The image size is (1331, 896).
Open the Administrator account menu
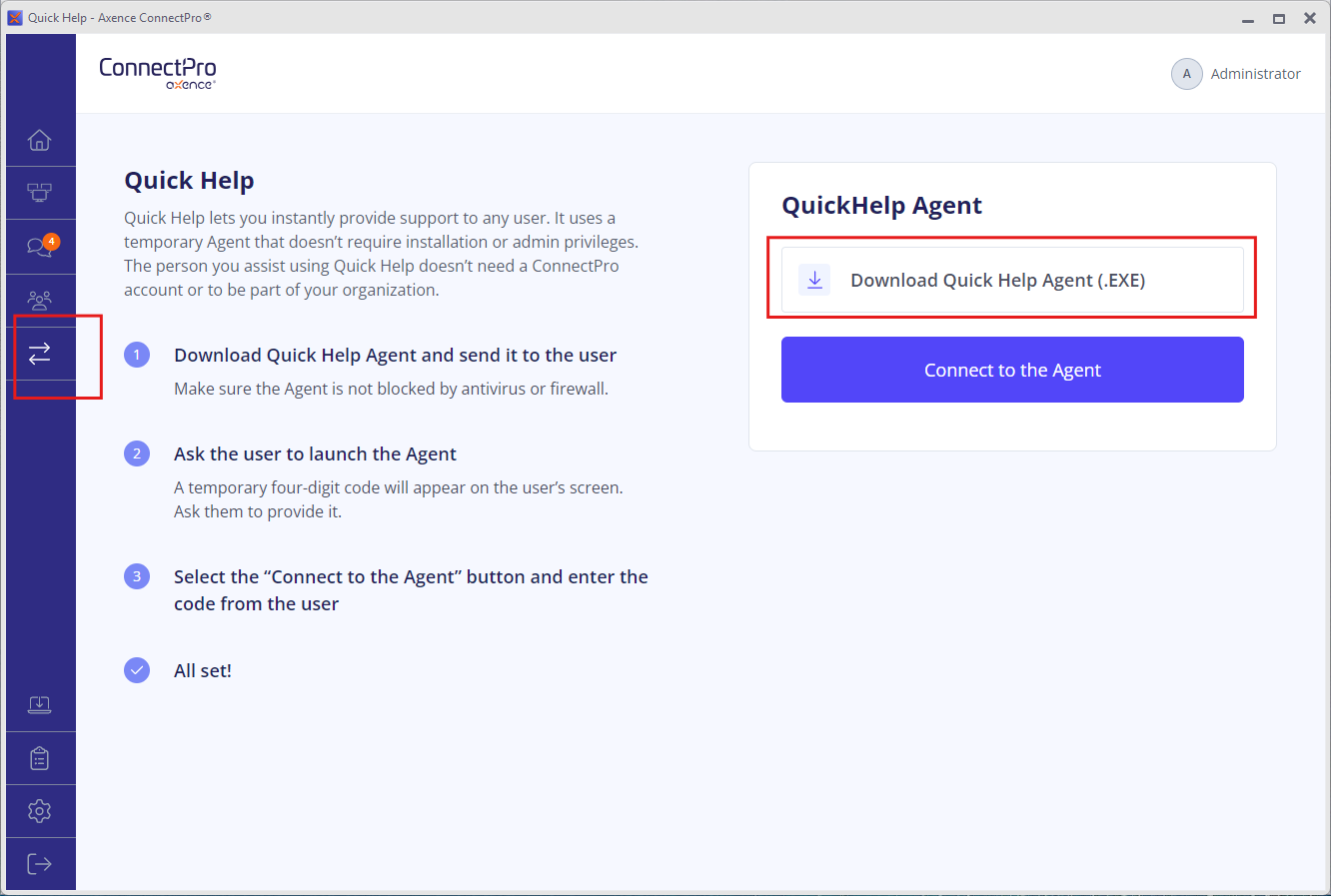pyautogui.click(x=1236, y=74)
